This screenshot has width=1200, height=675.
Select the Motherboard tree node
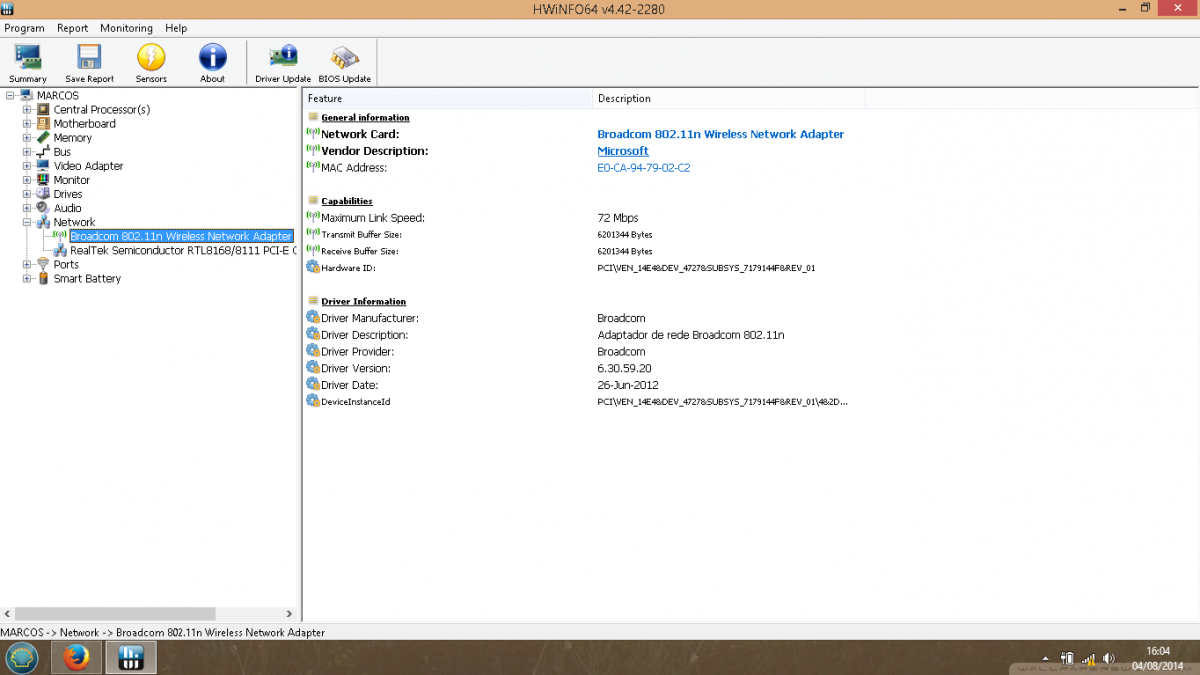(85, 124)
